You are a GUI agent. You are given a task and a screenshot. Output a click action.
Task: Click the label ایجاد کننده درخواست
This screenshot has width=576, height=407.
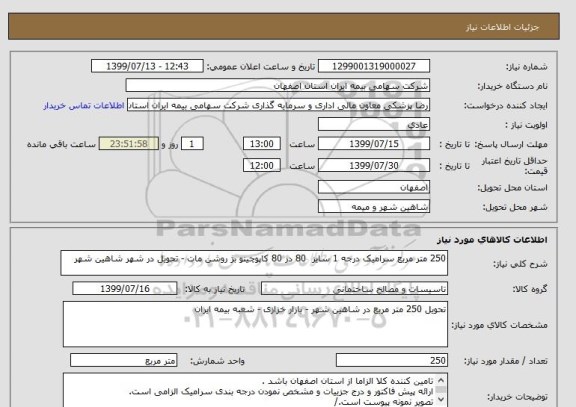505,106
